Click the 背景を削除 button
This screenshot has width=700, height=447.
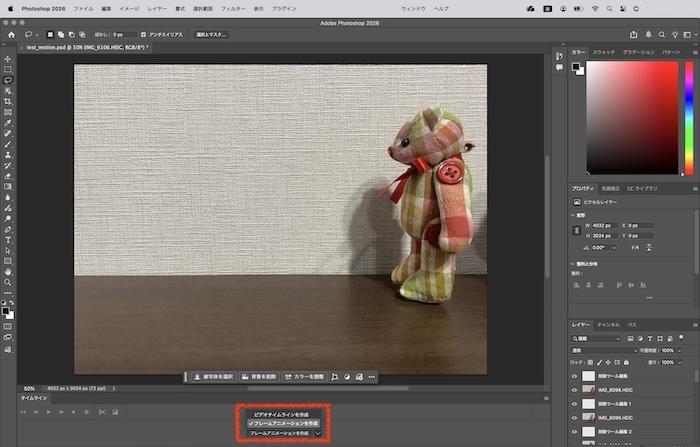click(259, 377)
